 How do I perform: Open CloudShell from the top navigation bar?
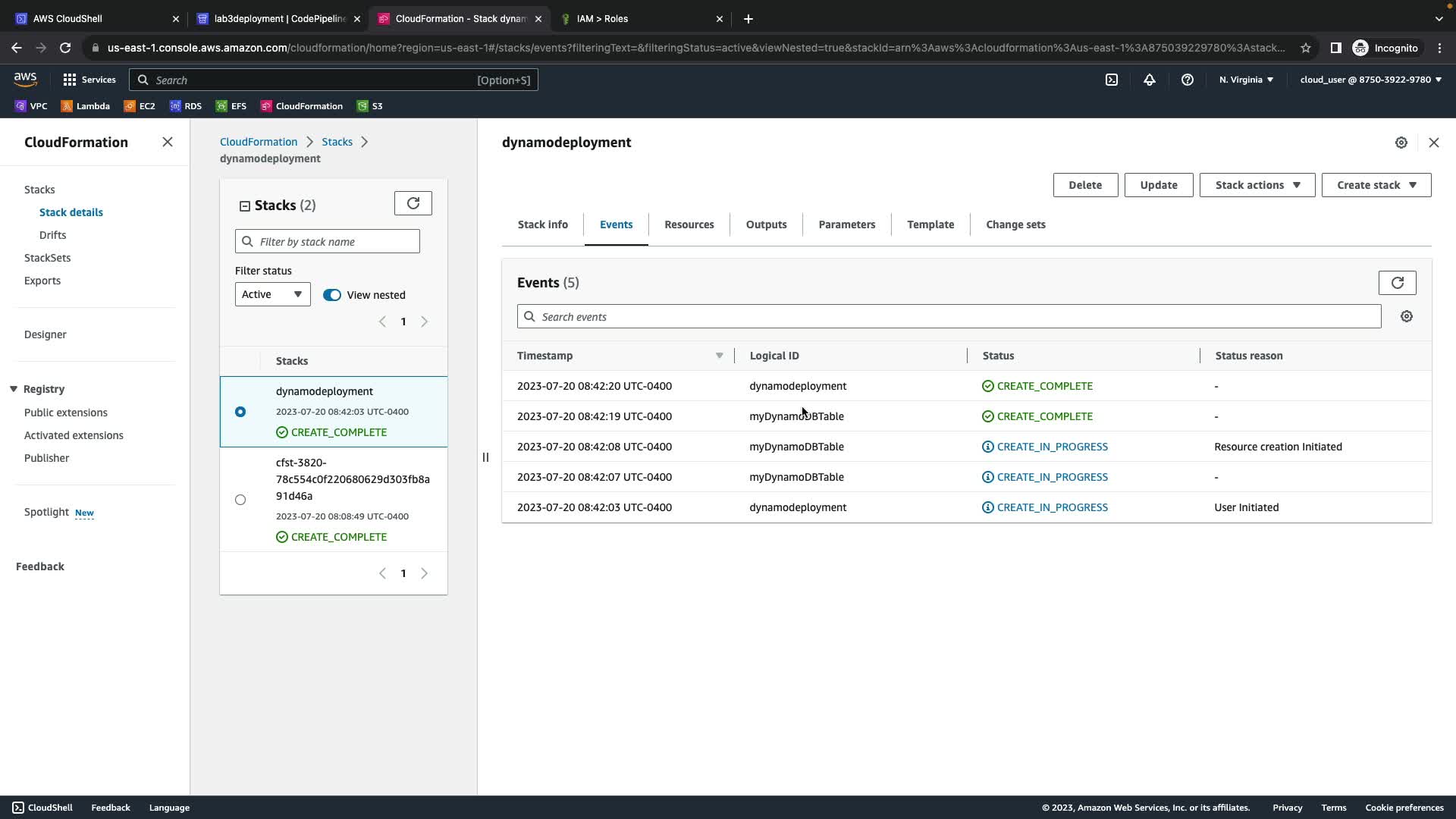[x=1111, y=80]
